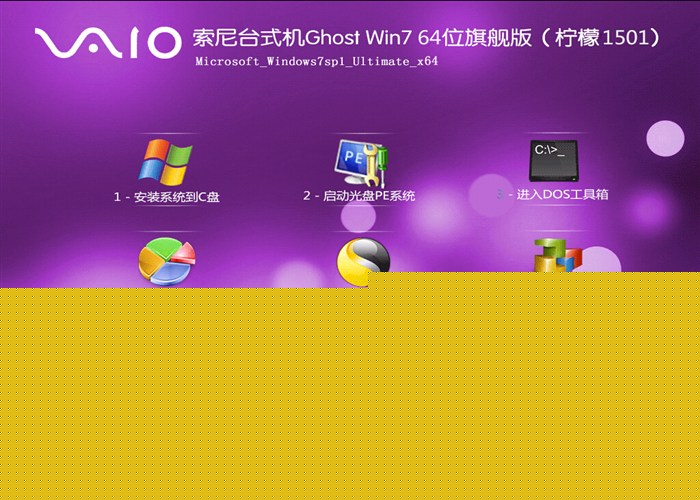Click the white glowing circle at right edge
Screen dimensions: 700x500
click(x=665, y=138)
